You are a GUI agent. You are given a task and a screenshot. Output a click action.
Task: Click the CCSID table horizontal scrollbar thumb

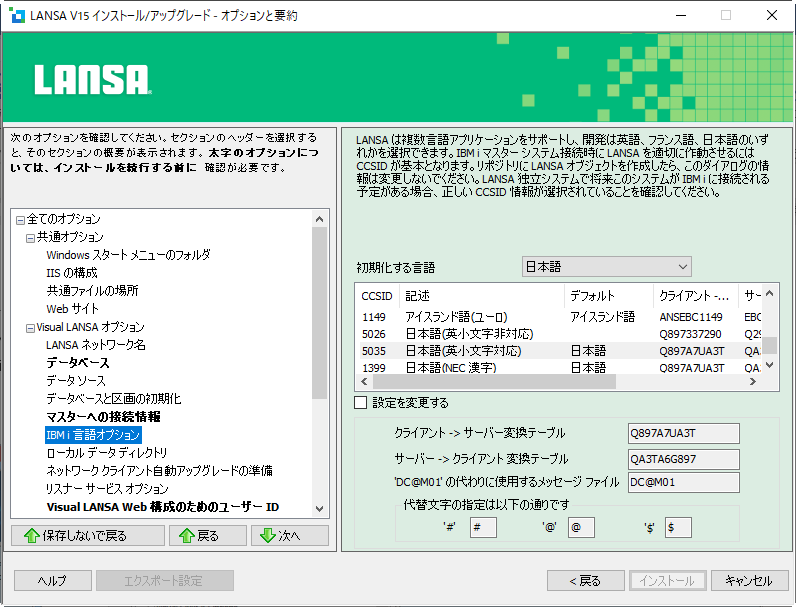pos(494,382)
